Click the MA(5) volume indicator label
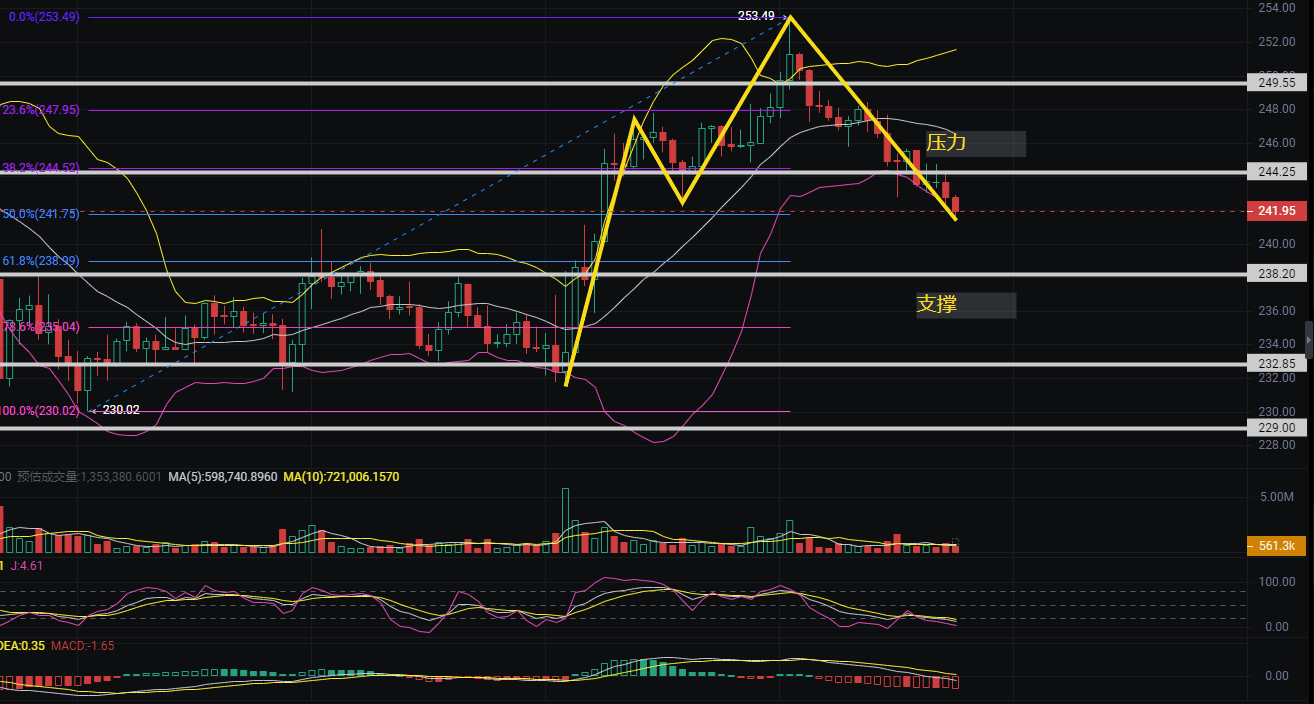The image size is (1314, 704). pyautogui.click(x=221, y=478)
